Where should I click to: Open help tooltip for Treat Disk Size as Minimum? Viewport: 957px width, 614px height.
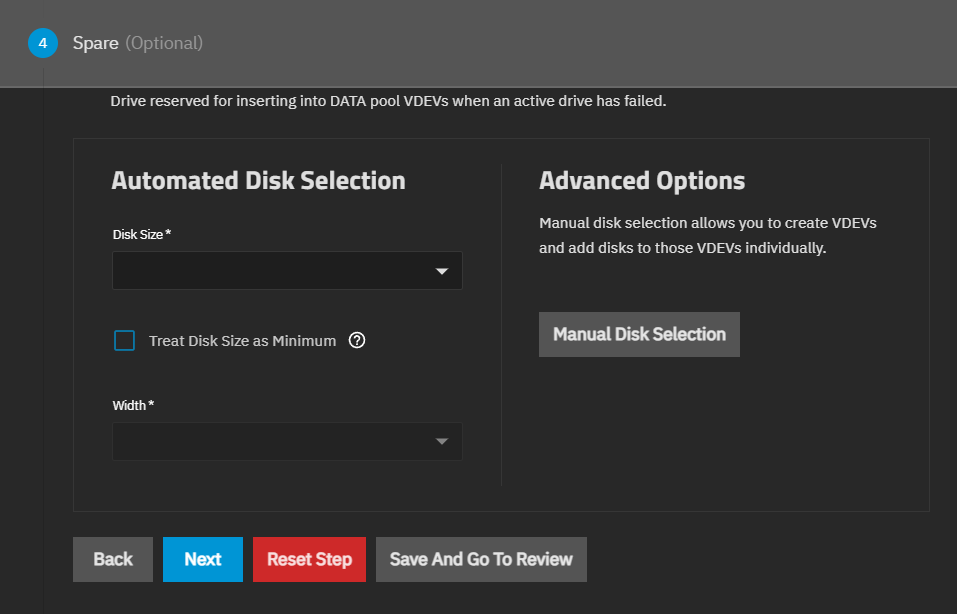pos(357,340)
